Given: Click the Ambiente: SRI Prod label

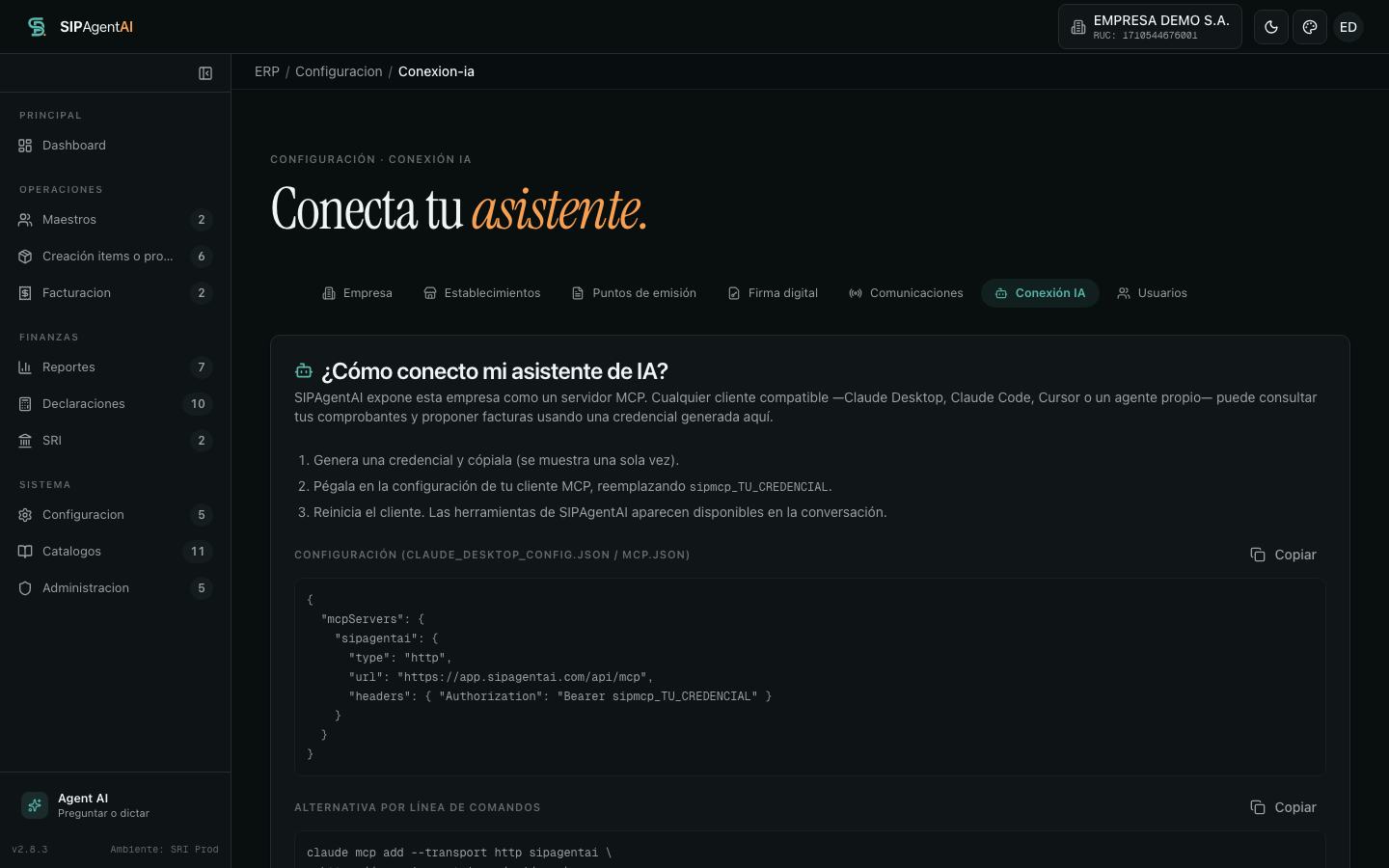Looking at the screenshot, I should [x=164, y=850].
